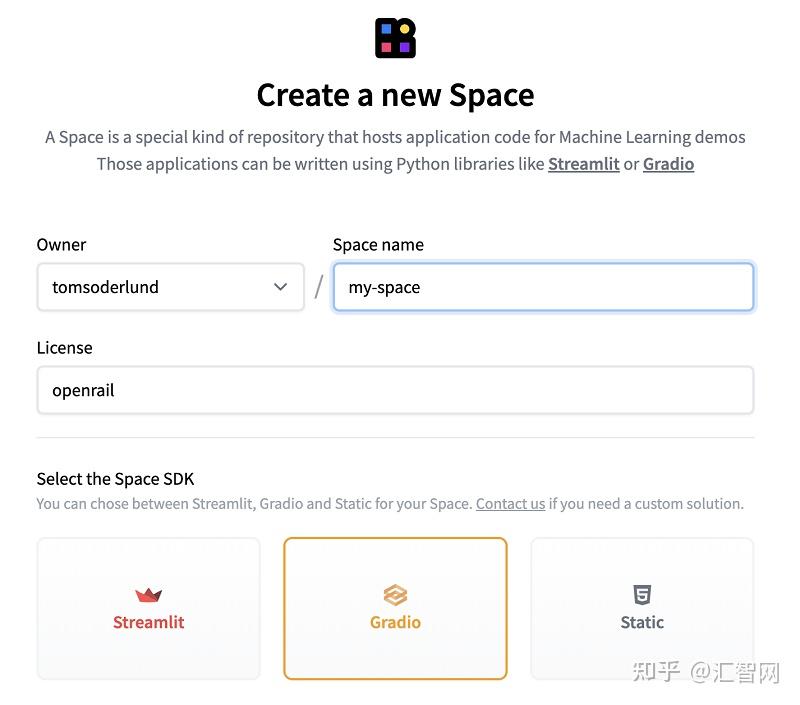Choose Gradio as the Space SDK

pyautogui.click(x=395, y=608)
